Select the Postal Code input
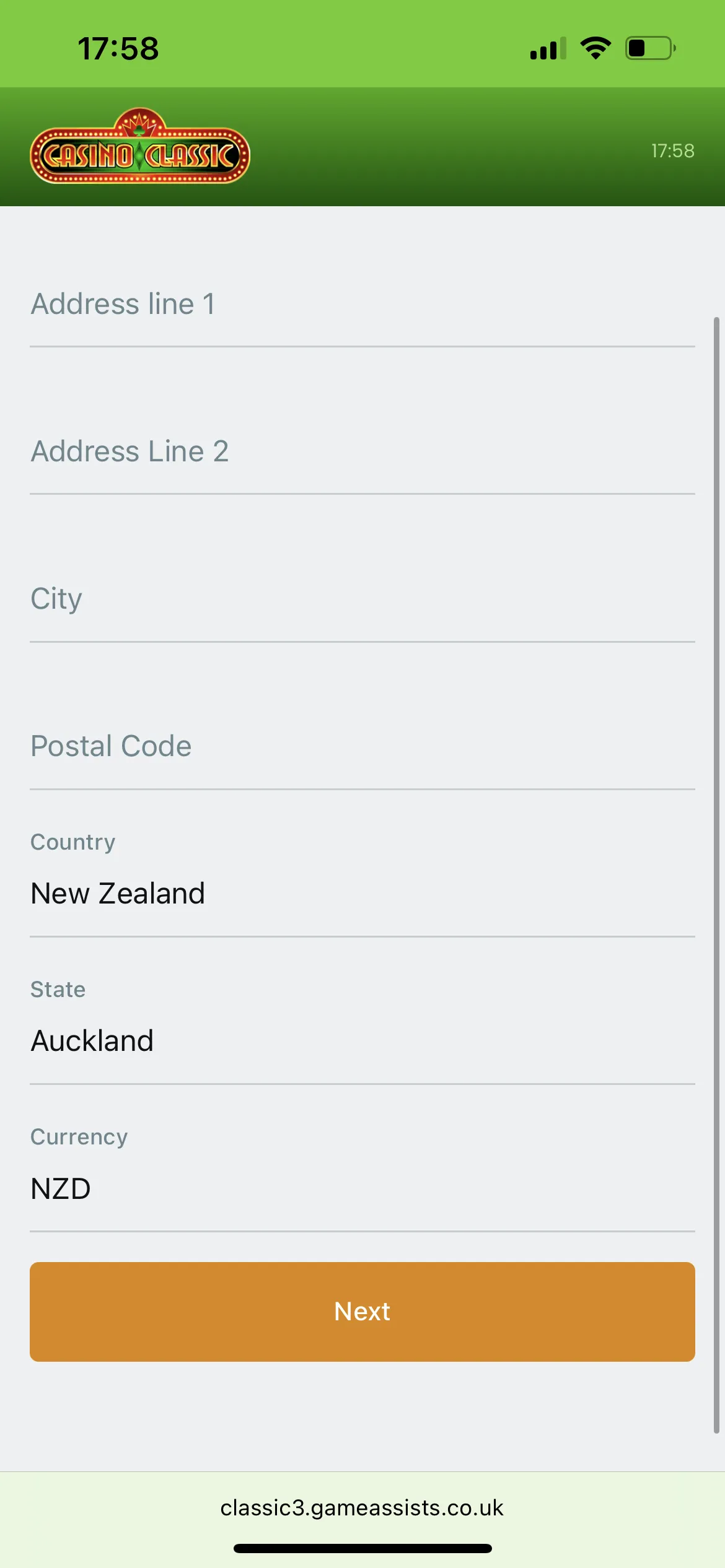 (362, 747)
